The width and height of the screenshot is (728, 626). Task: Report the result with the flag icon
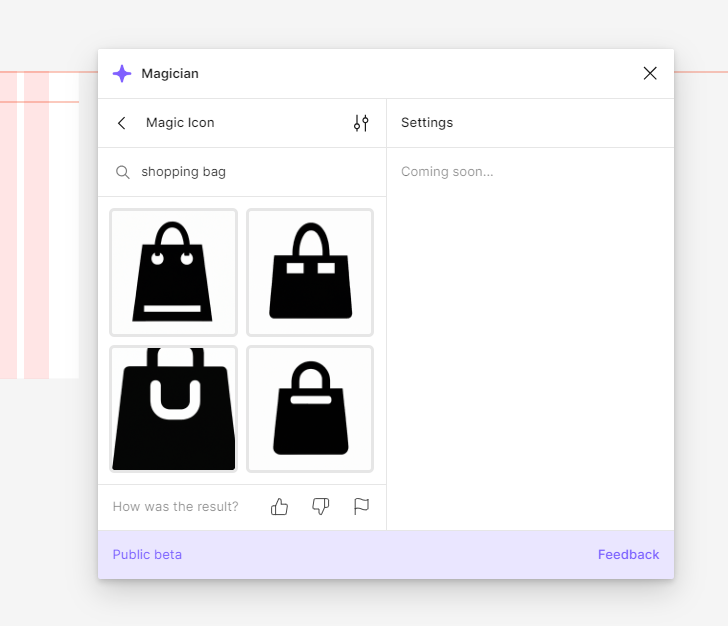coord(361,507)
